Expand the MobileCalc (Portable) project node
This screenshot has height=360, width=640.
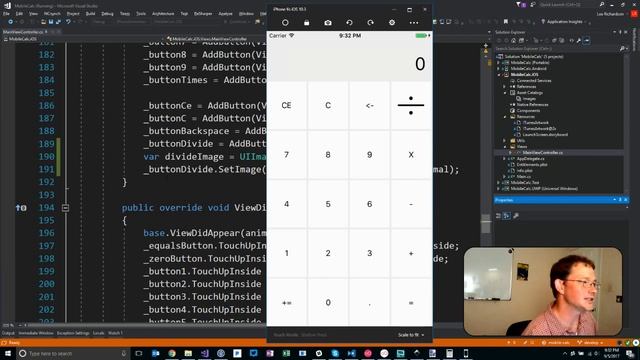pyautogui.click(x=498, y=63)
